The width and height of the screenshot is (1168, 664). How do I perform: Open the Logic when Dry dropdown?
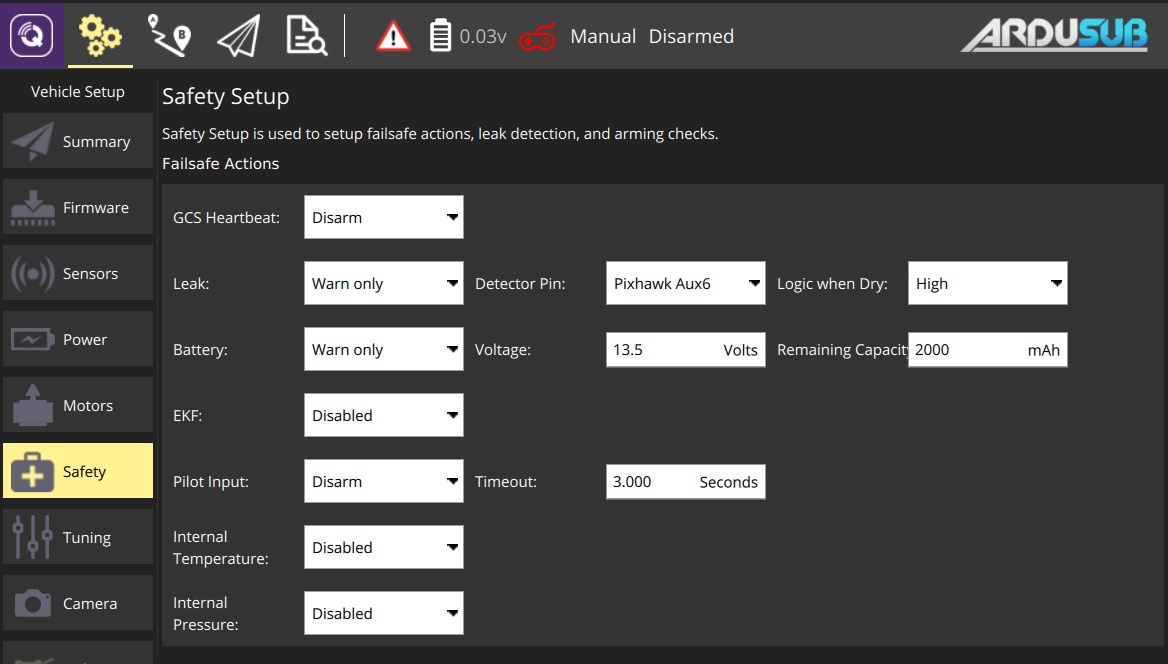987,283
